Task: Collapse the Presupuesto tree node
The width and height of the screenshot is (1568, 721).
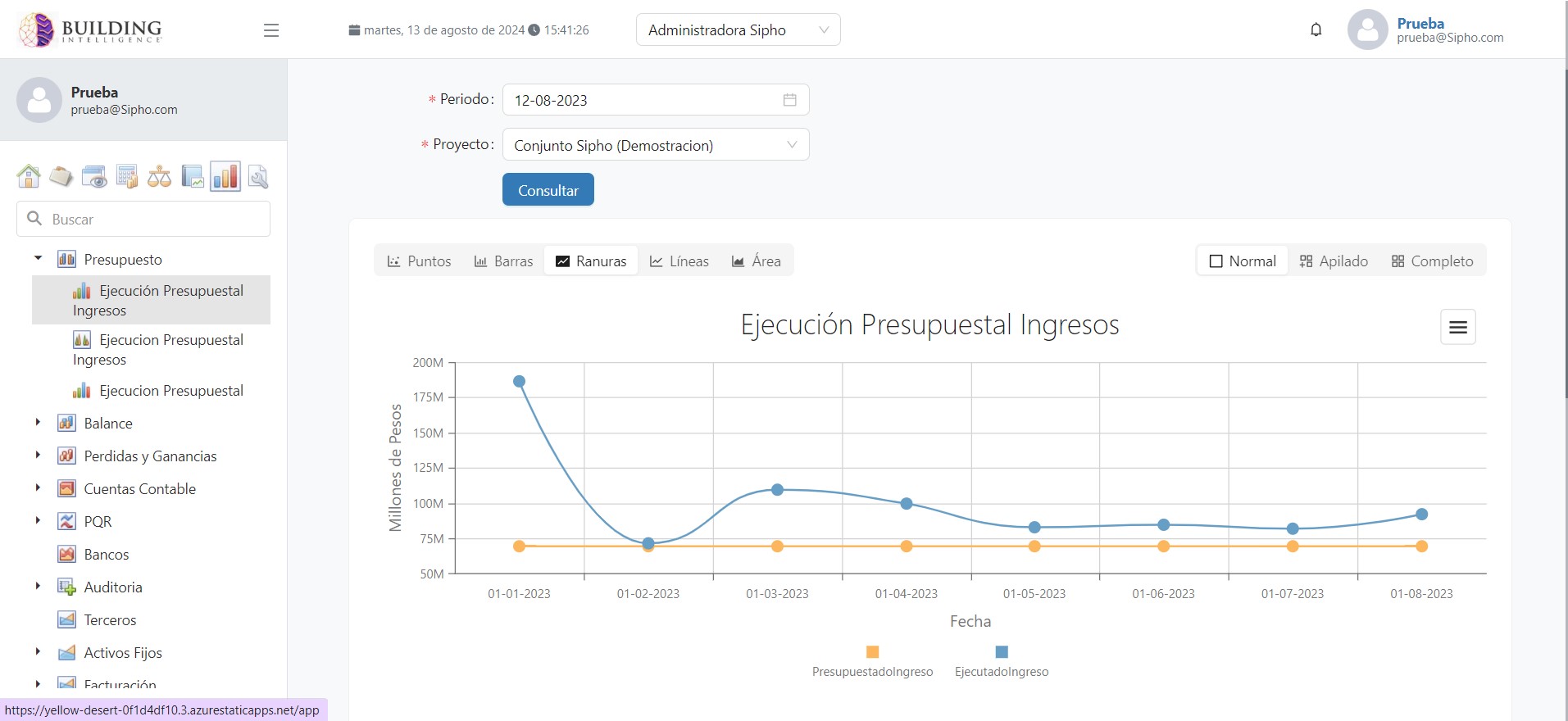Action: (38, 259)
